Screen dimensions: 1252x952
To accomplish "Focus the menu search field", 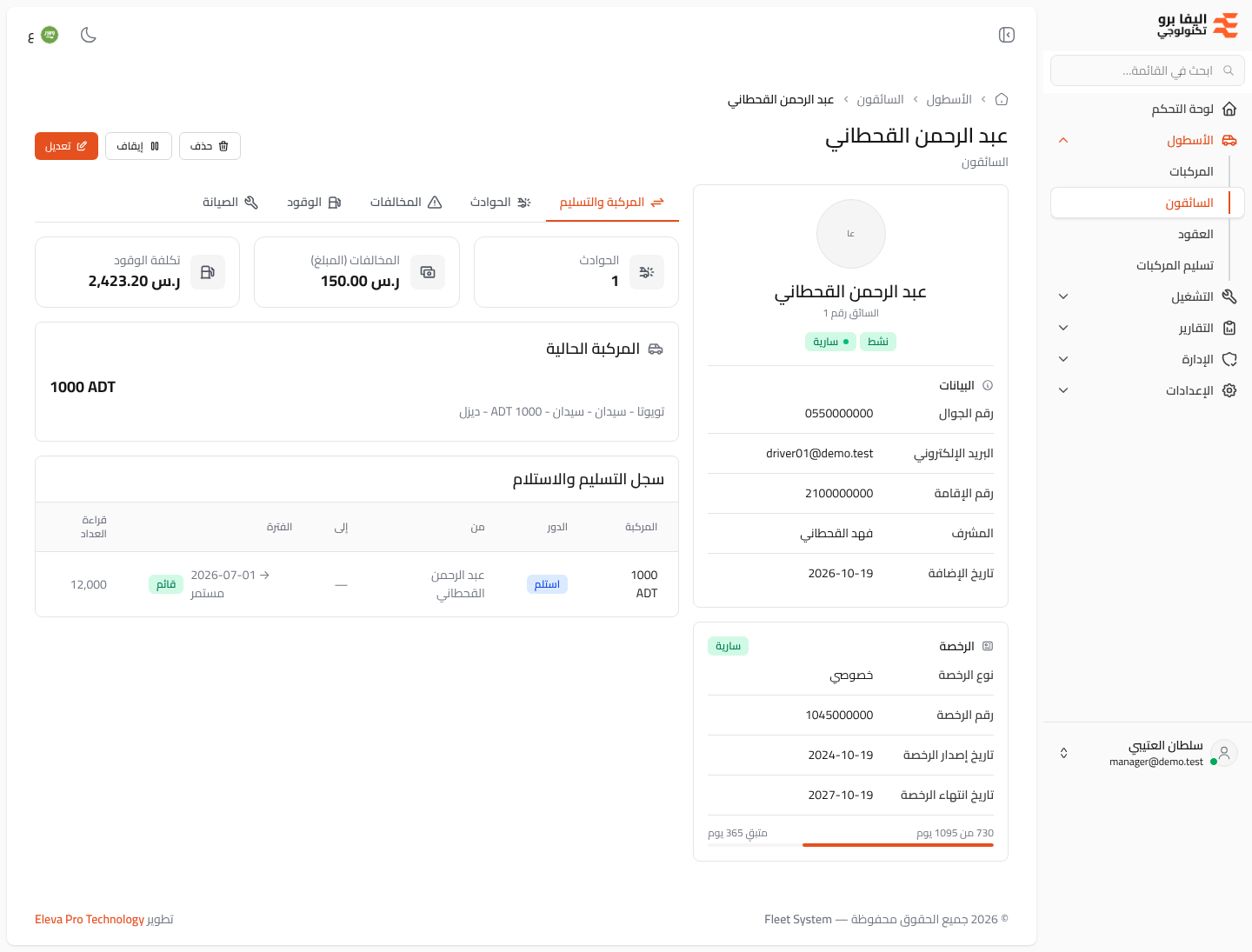I will pos(1148,70).
